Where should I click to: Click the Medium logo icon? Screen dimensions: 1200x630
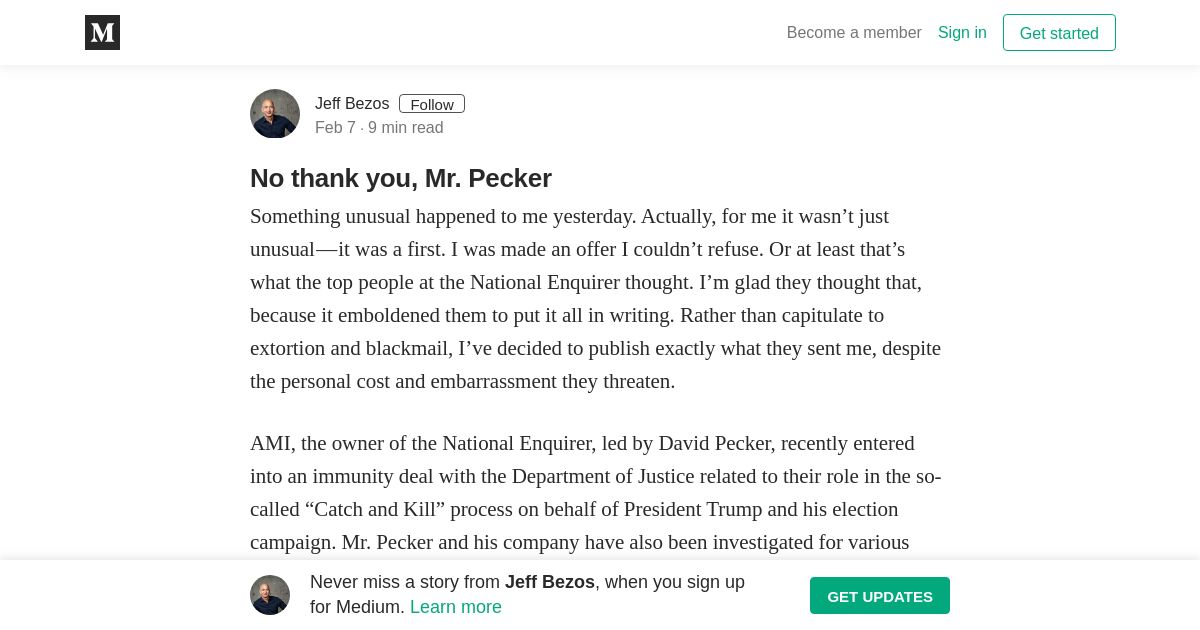pos(102,33)
